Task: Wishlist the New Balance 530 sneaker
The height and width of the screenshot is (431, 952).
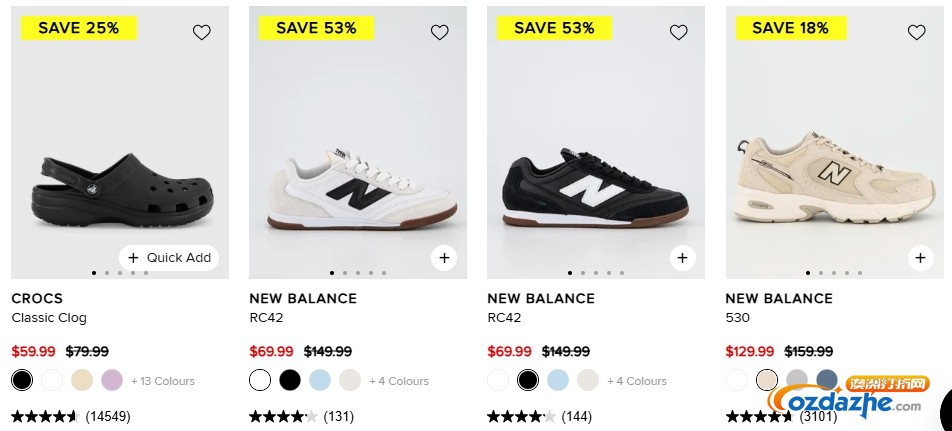Action: click(917, 33)
